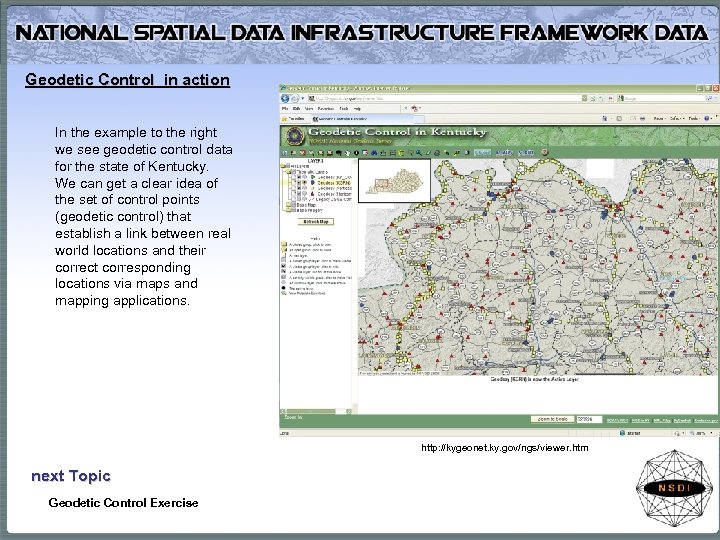
Task: Toggle Legacy layer visibility checkbox
Action: (x=299, y=199)
